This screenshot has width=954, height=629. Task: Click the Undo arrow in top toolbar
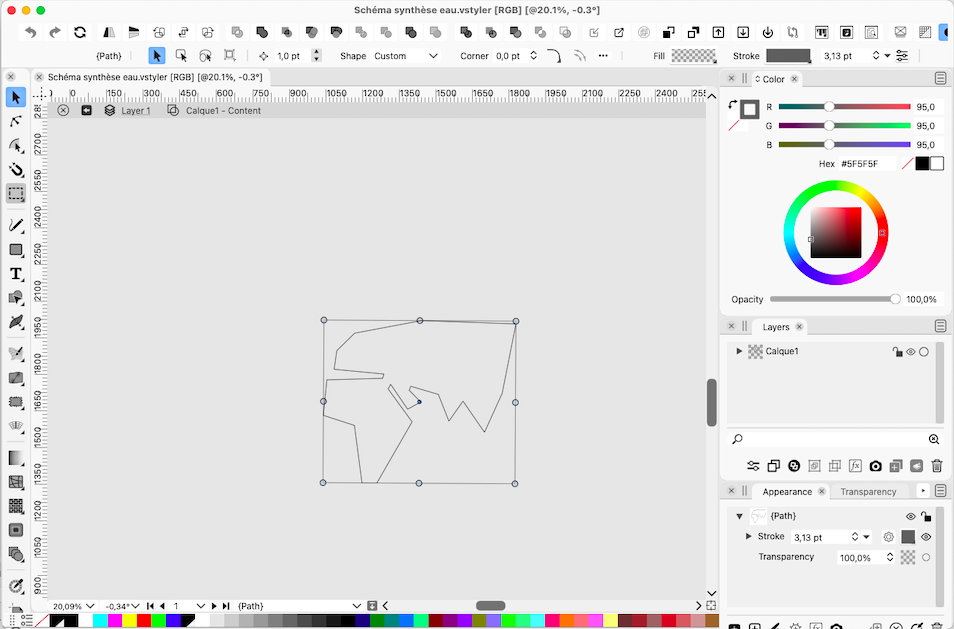tap(30, 33)
